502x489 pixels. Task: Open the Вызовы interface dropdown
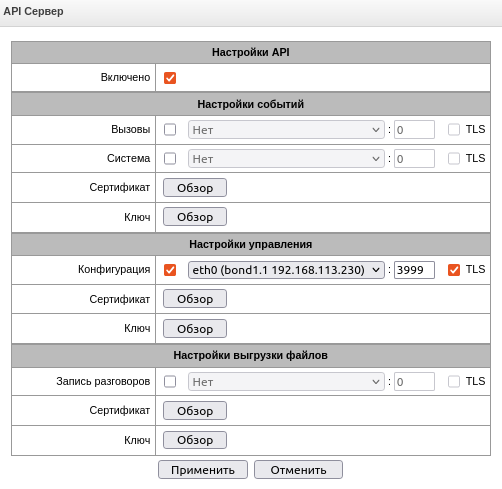[286, 130]
